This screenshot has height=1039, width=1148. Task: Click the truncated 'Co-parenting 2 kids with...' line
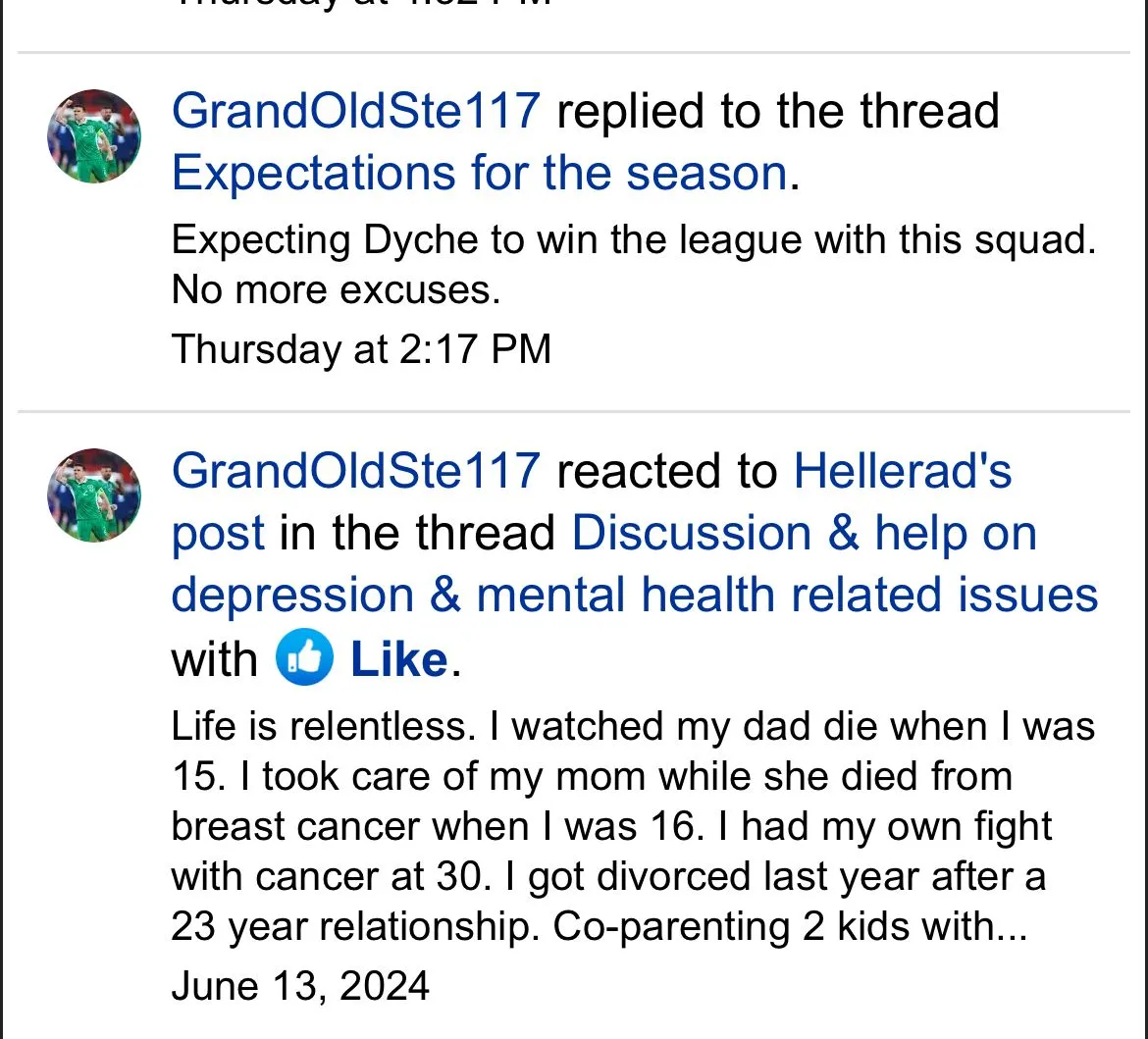click(x=790, y=927)
